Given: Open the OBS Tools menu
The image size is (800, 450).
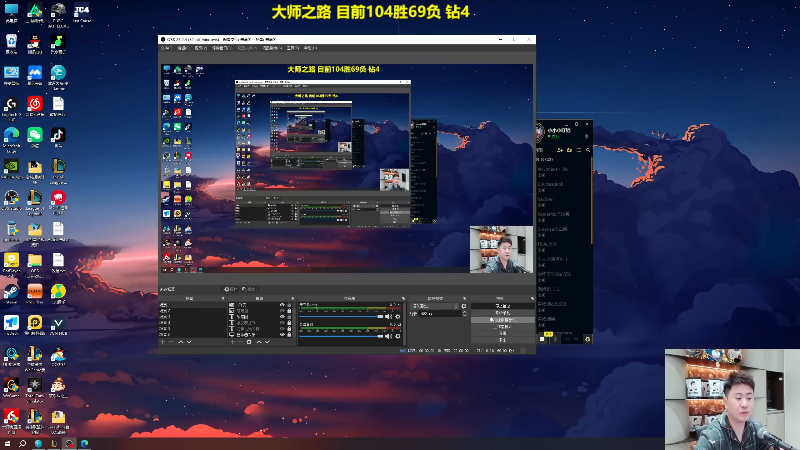Looking at the screenshot, I should pyautogui.click(x=292, y=48).
